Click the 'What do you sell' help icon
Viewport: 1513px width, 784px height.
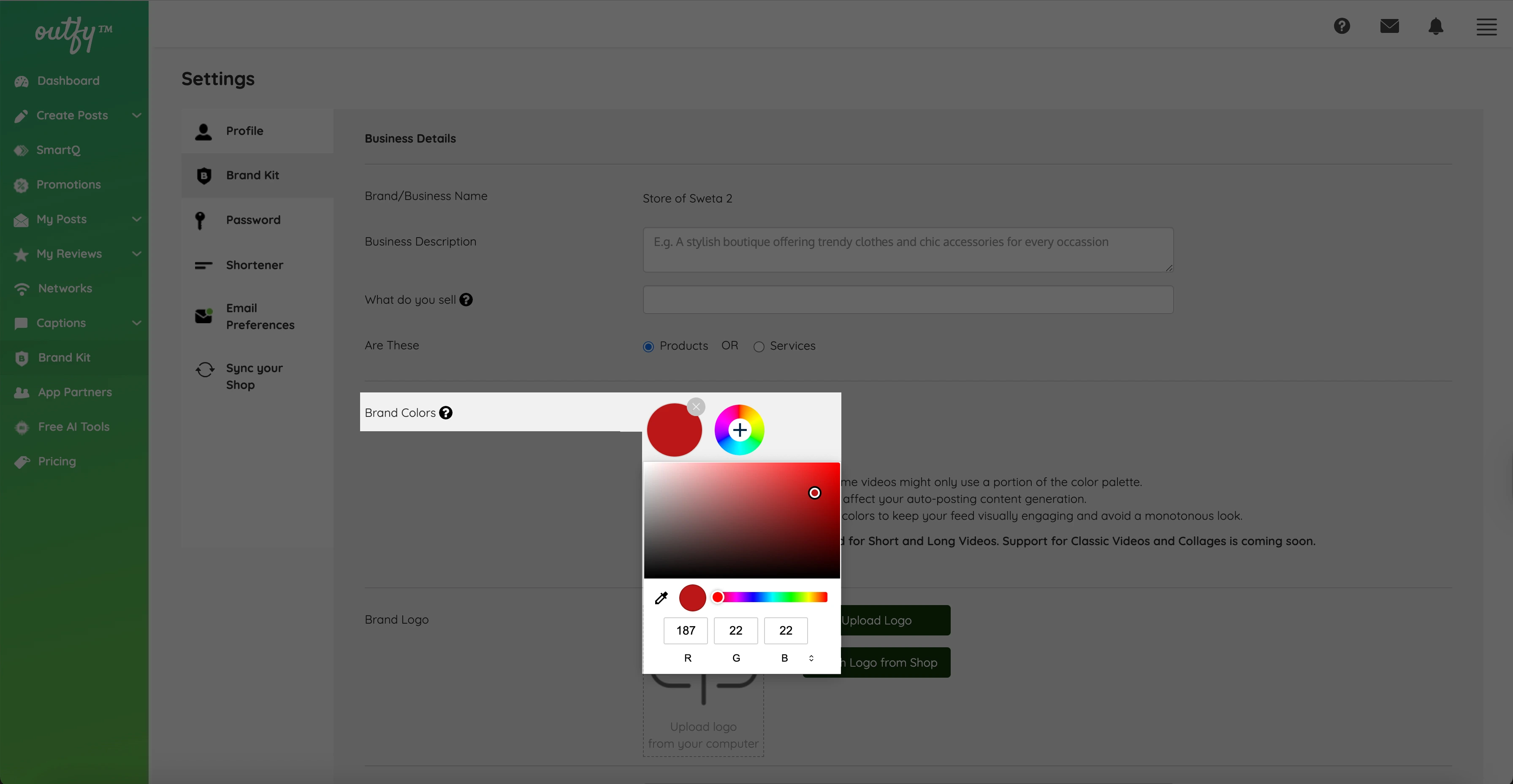466,300
